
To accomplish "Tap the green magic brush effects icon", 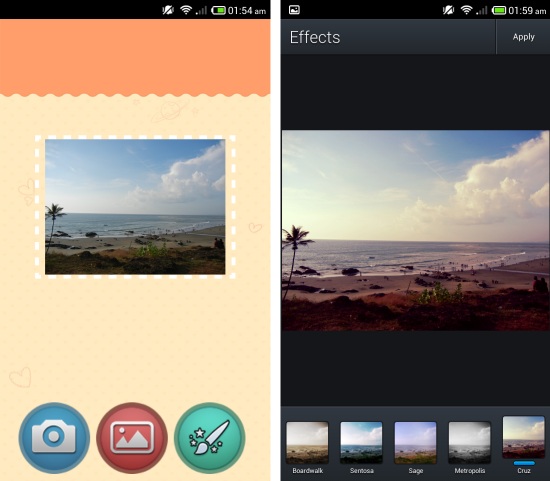I will point(209,437).
